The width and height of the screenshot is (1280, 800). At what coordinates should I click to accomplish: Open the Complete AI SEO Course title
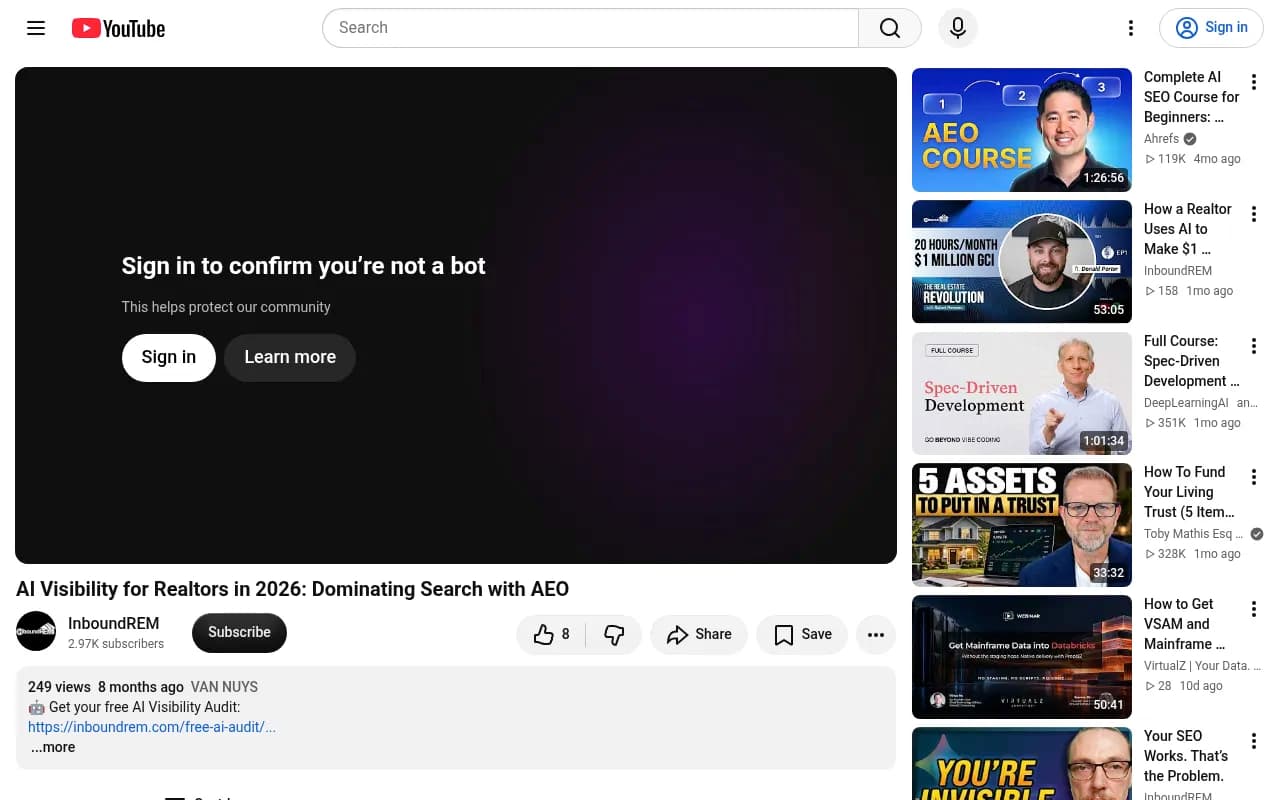pyautogui.click(x=1191, y=97)
